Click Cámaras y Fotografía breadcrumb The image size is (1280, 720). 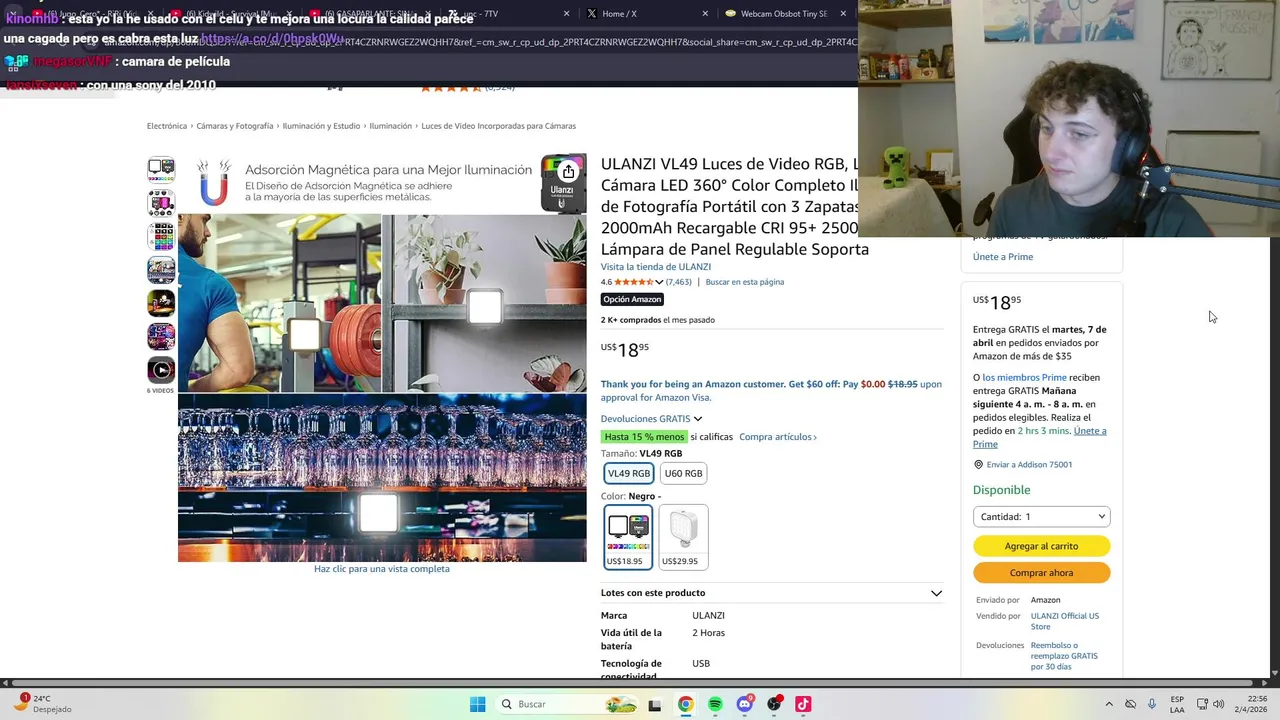click(x=235, y=126)
